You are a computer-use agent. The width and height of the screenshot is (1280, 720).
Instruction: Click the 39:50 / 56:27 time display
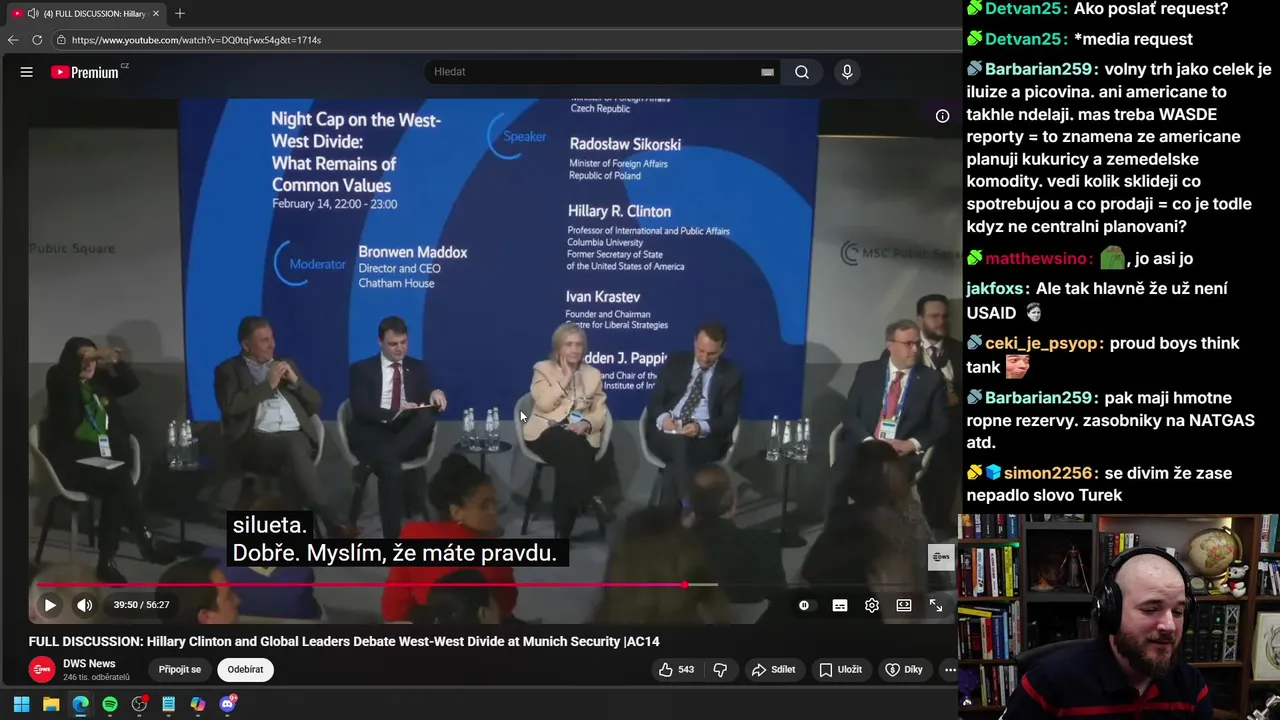click(141, 605)
